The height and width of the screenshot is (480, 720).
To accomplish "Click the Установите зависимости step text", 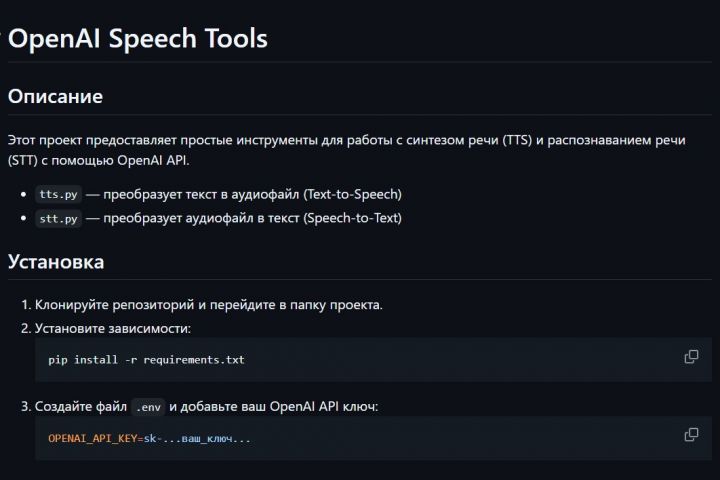I will click(x=112, y=328).
